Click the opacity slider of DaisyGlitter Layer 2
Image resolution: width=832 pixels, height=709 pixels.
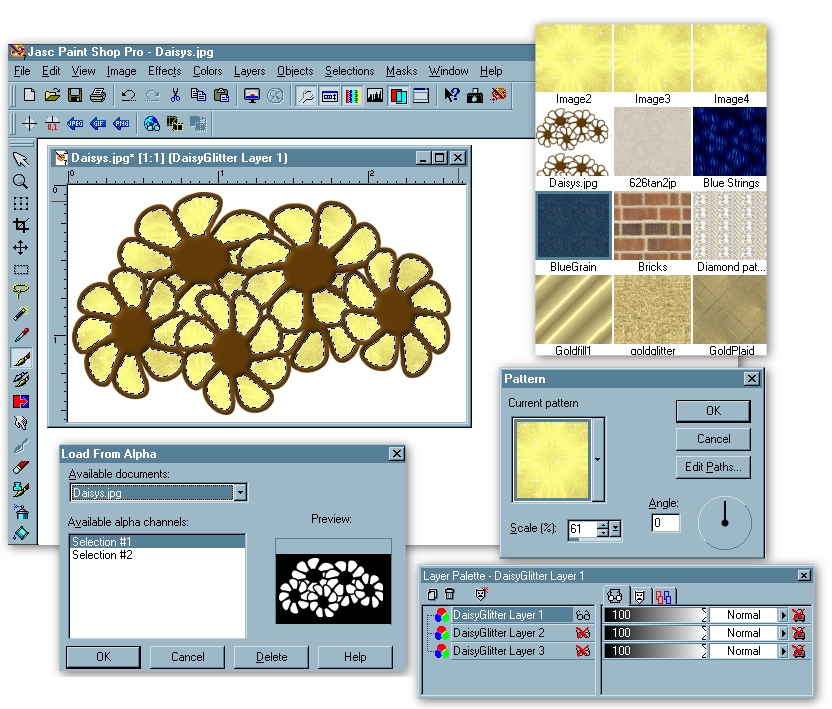655,633
